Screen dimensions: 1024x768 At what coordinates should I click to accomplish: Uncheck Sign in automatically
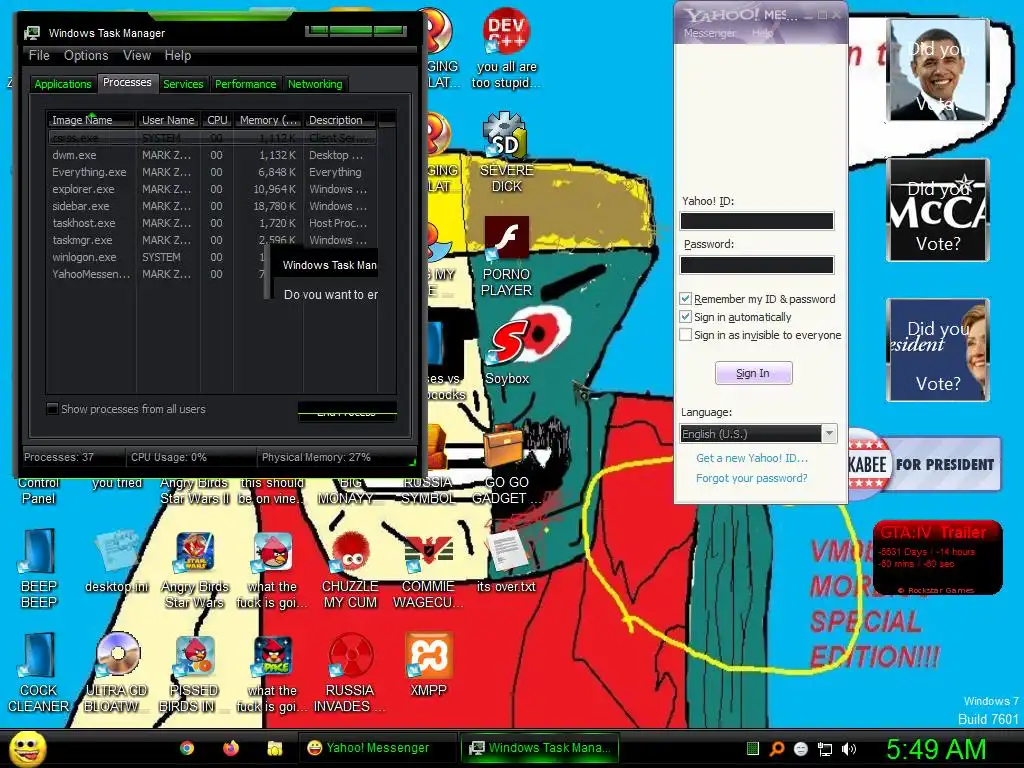tap(685, 317)
